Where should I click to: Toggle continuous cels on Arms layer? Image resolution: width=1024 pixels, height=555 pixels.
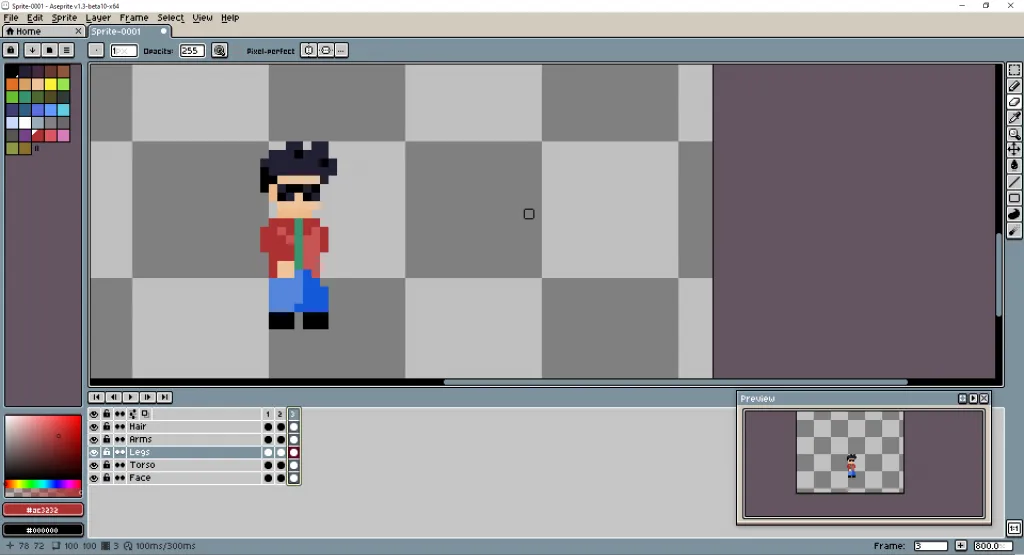[120, 439]
